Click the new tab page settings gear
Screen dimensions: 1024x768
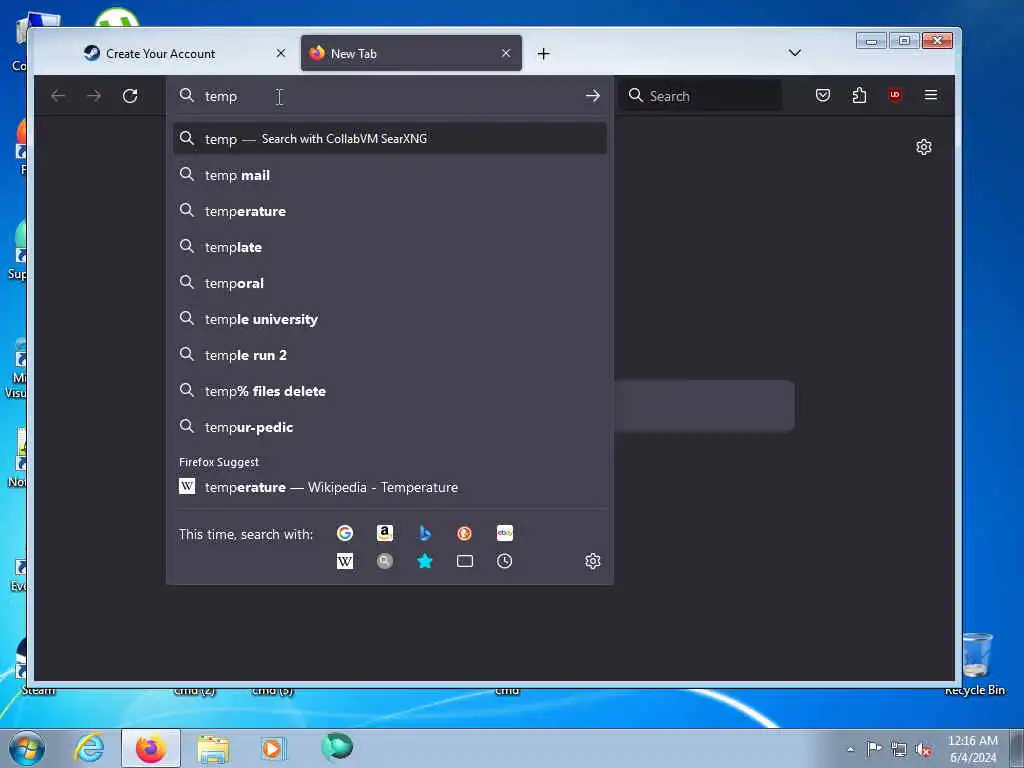pos(923,147)
